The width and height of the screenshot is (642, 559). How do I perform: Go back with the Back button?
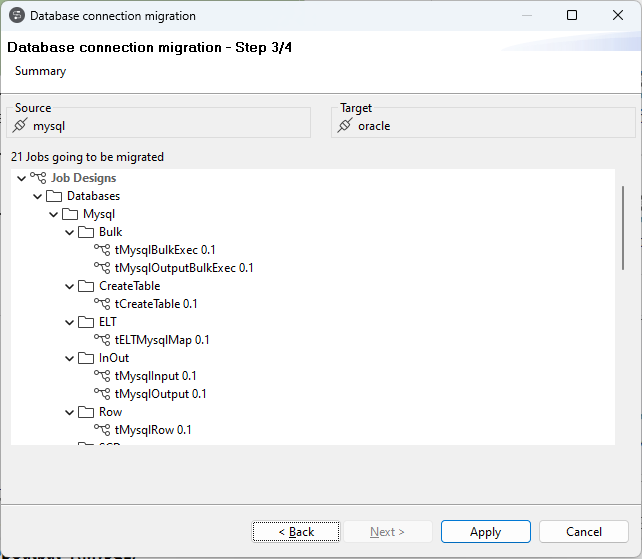click(296, 532)
